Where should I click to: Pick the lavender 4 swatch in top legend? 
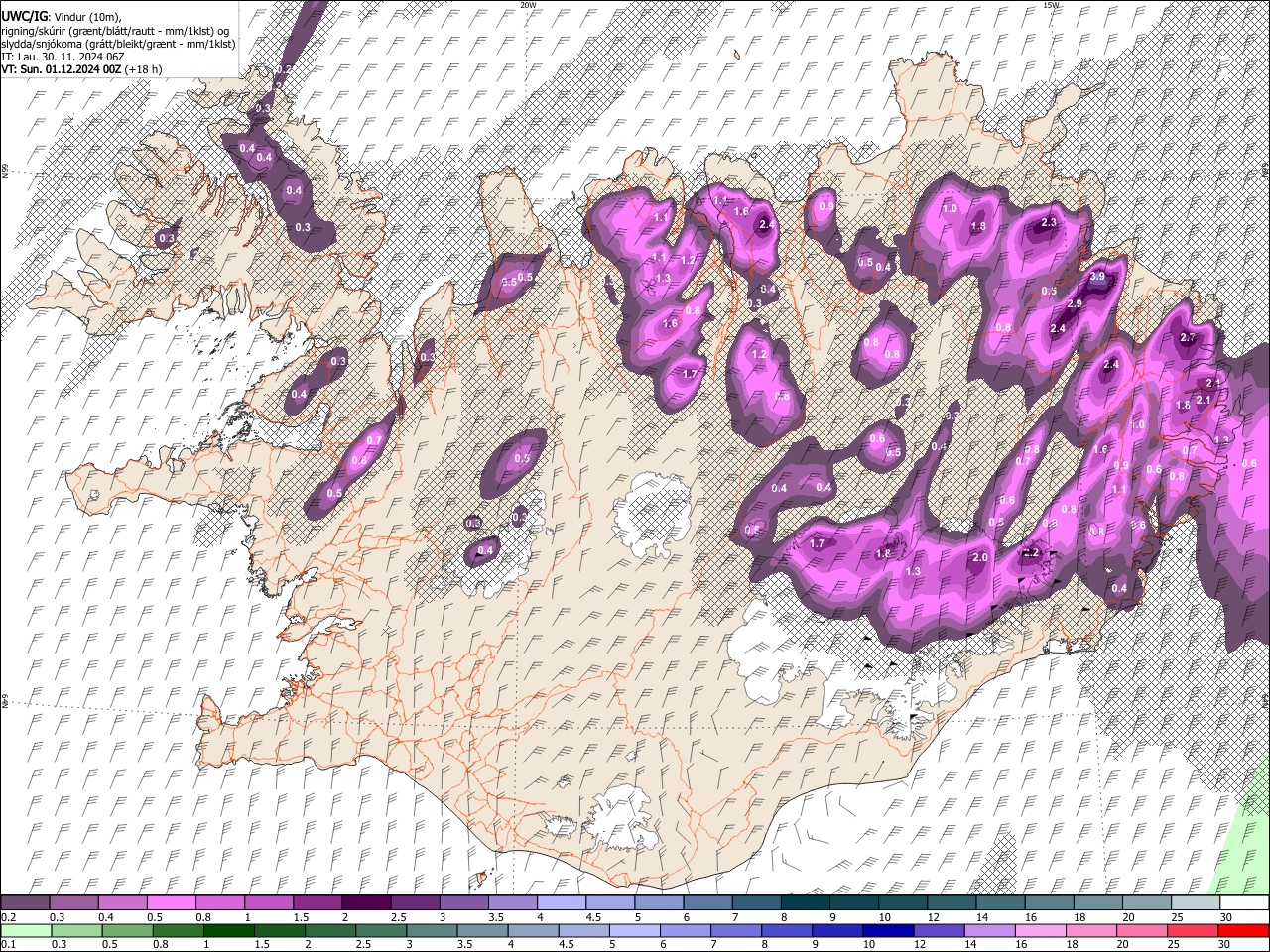(x=561, y=902)
